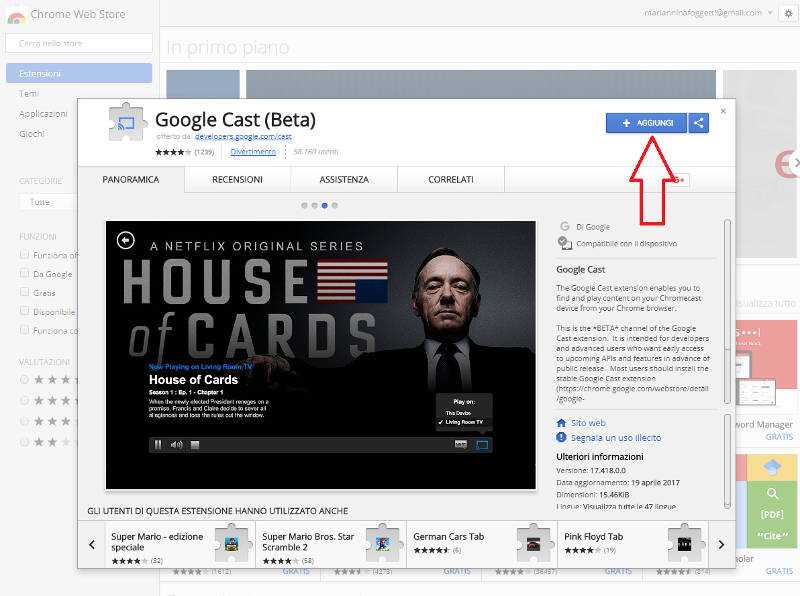Click the cast icon in the player bar
This screenshot has height=596, width=800.
pos(482,445)
